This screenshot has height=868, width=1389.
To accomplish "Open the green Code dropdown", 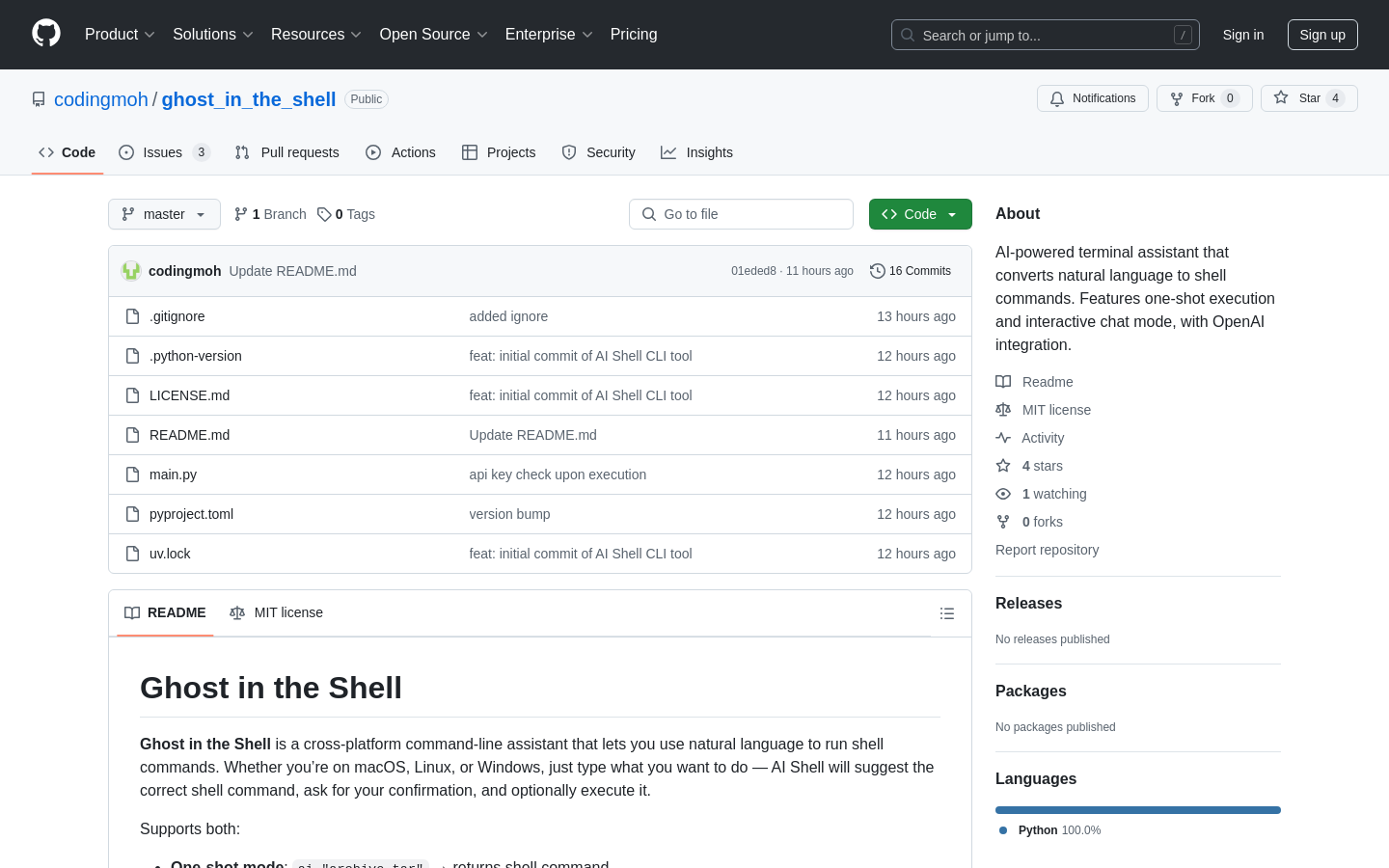I will click(919, 214).
